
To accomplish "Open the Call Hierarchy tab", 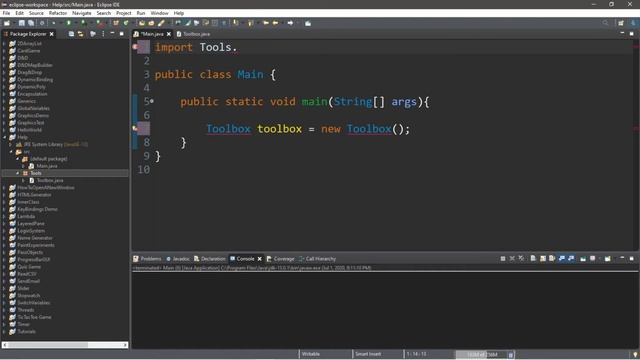I will click(318, 259).
